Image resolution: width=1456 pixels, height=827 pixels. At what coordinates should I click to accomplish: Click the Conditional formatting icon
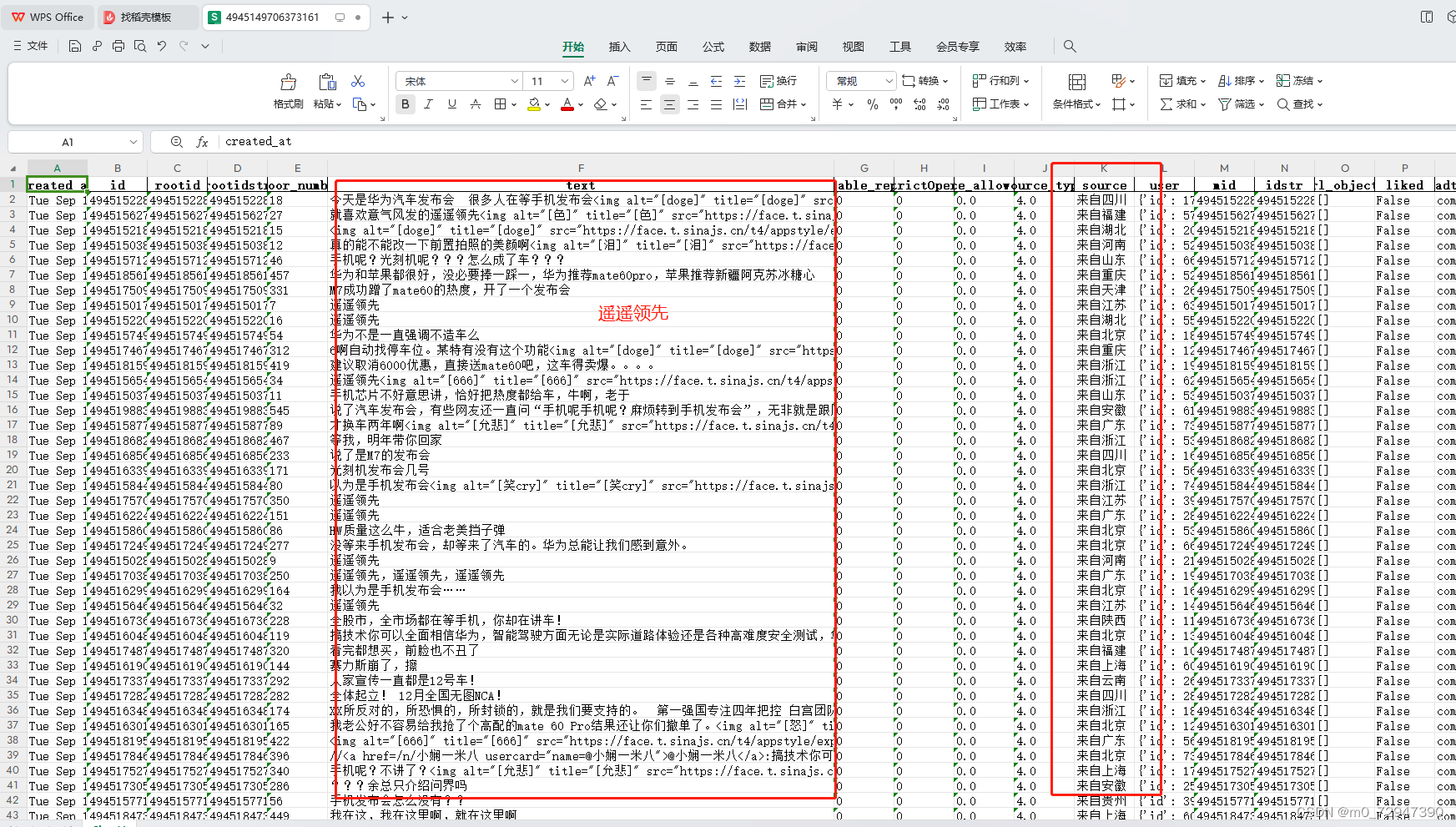click(1077, 82)
